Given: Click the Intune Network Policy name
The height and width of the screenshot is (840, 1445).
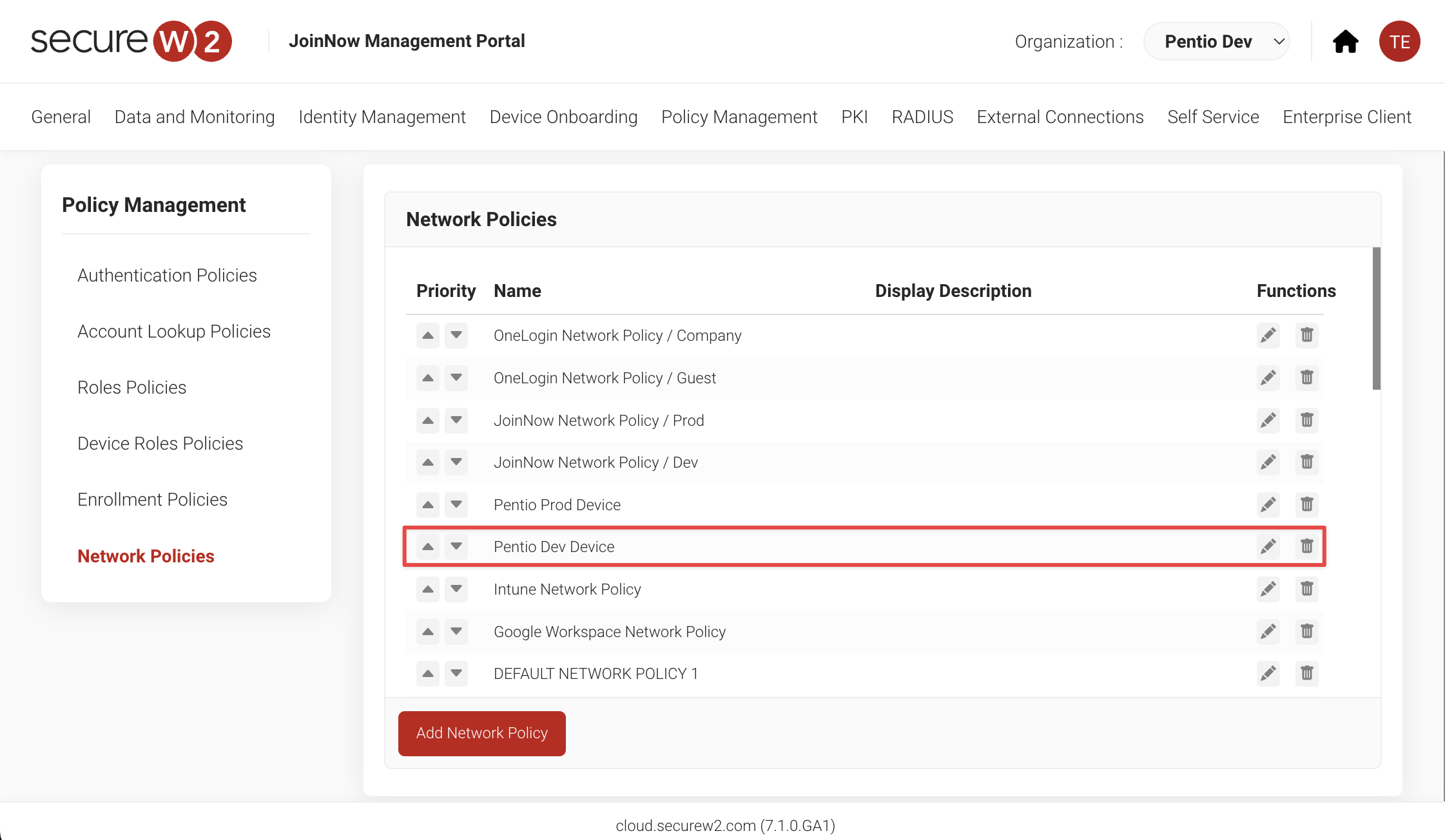Looking at the screenshot, I should point(567,589).
